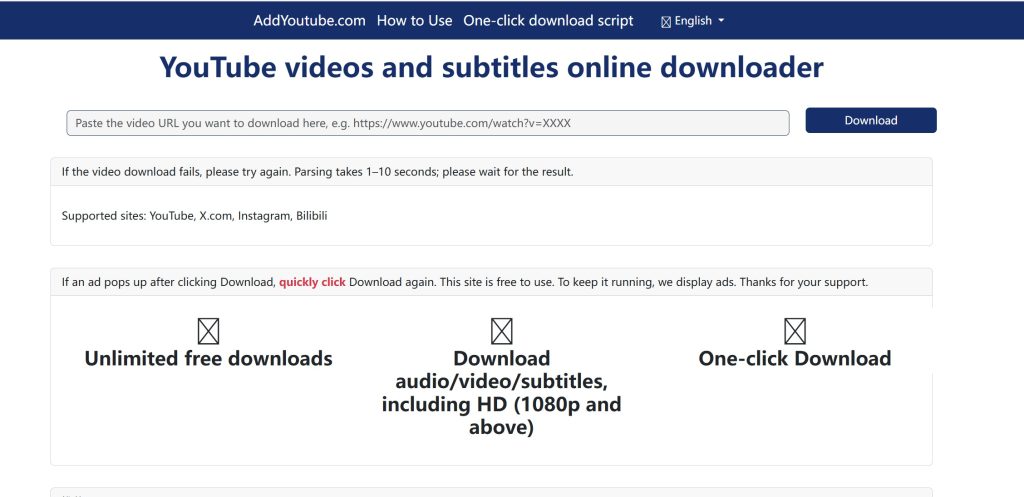
Task: Click the page title 'YouTube videos and subtitles online downloader'
Action: pyautogui.click(x=492, y=67)
